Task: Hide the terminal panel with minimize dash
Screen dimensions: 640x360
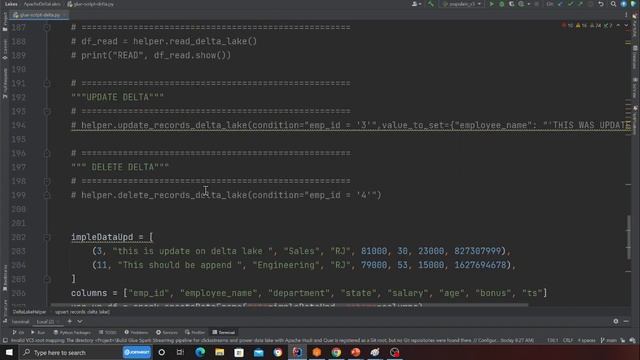Action: point(626,322)
